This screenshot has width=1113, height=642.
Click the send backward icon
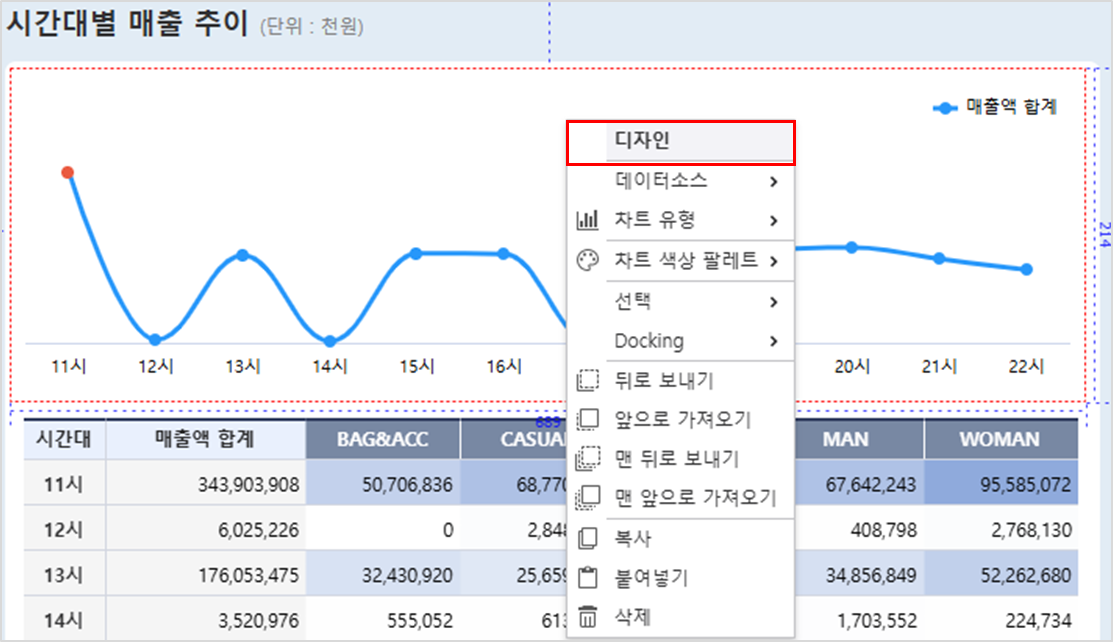(588, 380)
